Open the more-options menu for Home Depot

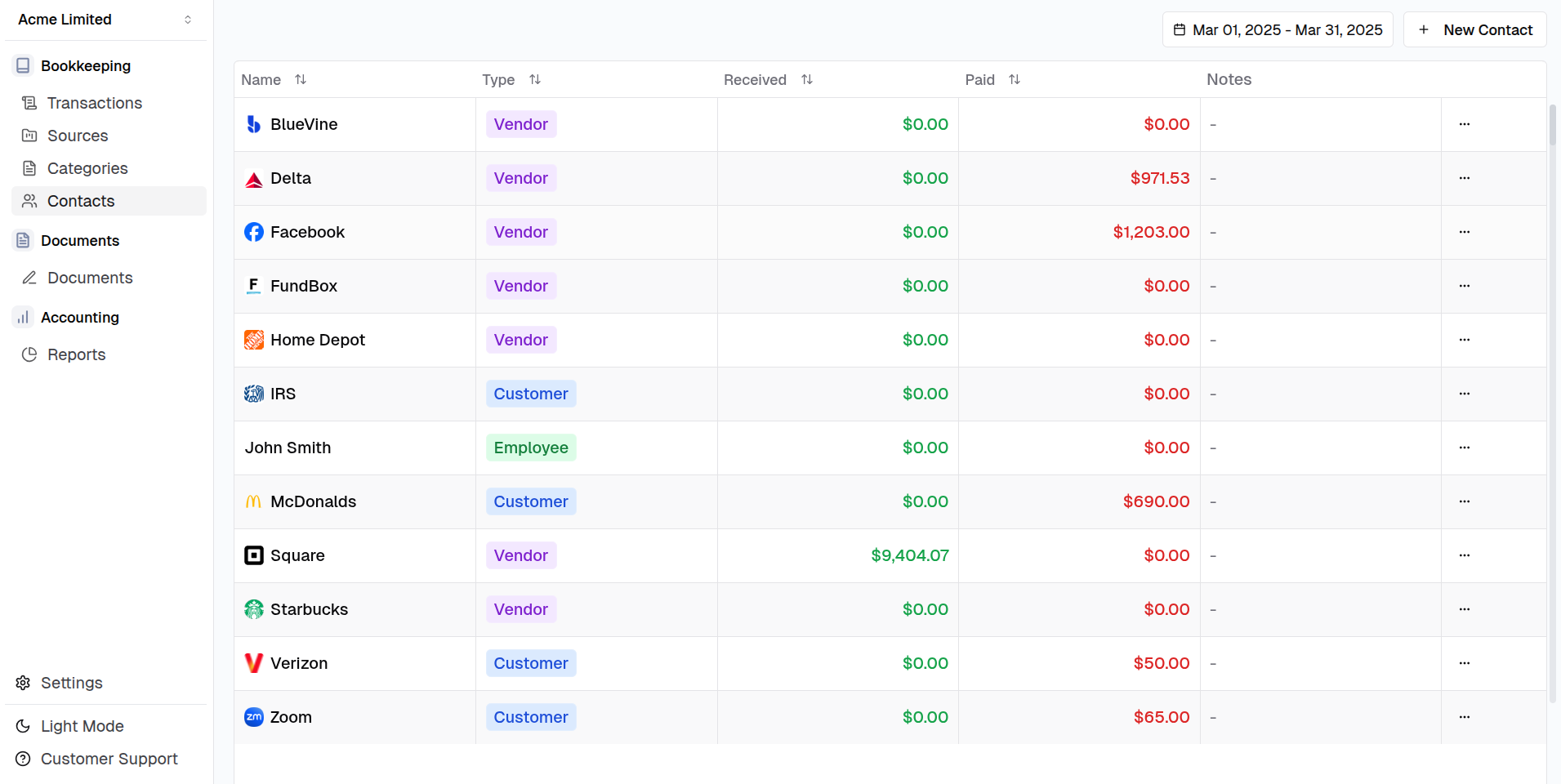point(1465,340)
